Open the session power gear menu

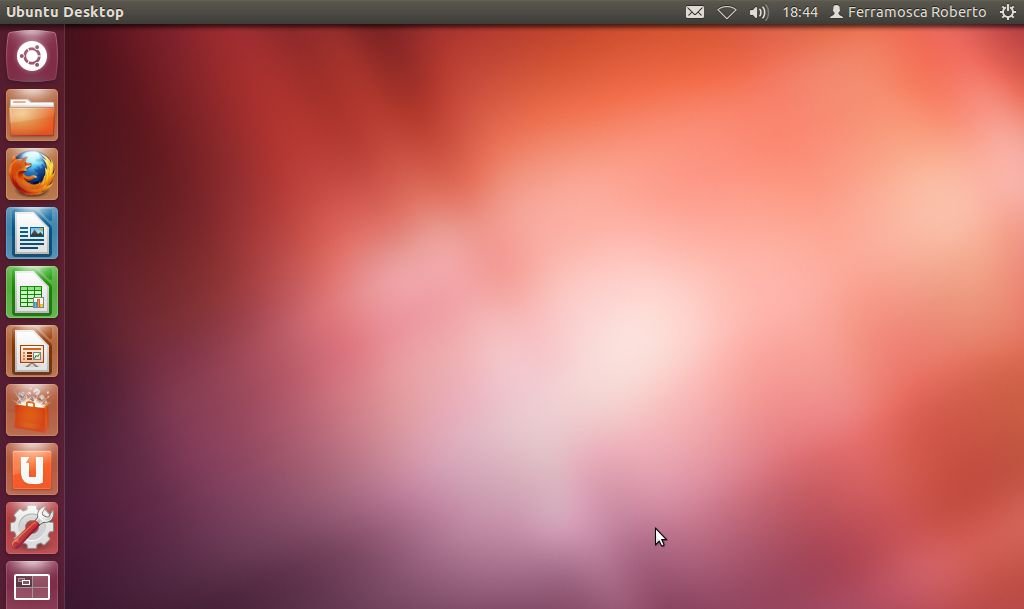tap(1007, 12)
